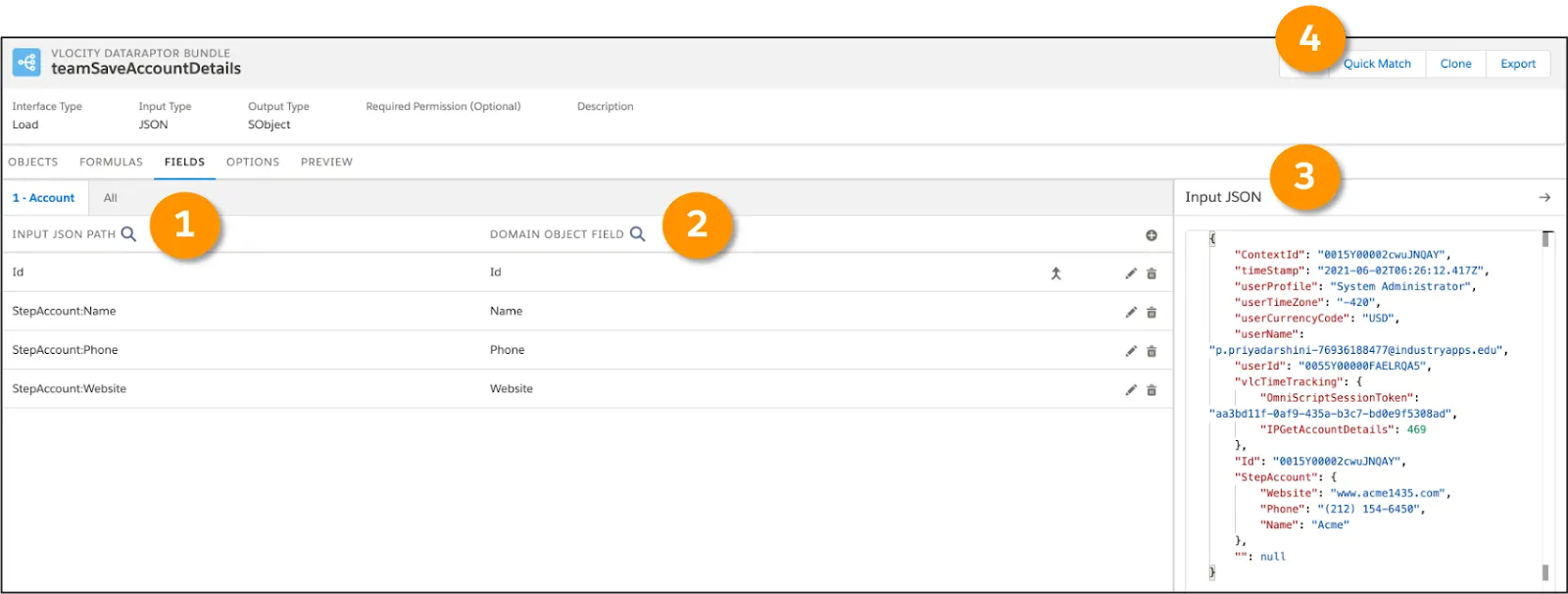Open the FORMULAS tab
This screenshot has width=1568, height=594.
(x=111, y=162)
